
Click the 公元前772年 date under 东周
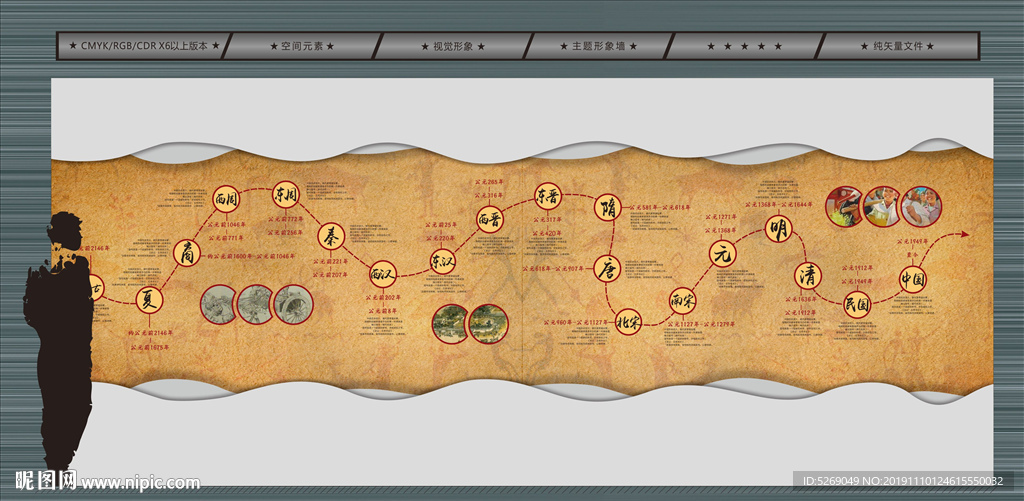(285, 219)
